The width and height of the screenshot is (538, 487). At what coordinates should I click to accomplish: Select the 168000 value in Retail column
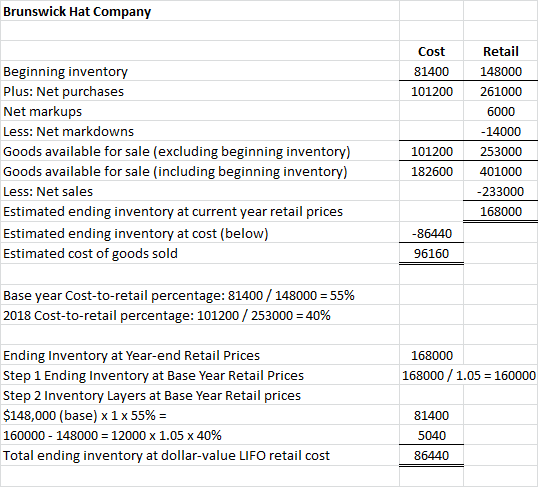click(x=501, y=211)
